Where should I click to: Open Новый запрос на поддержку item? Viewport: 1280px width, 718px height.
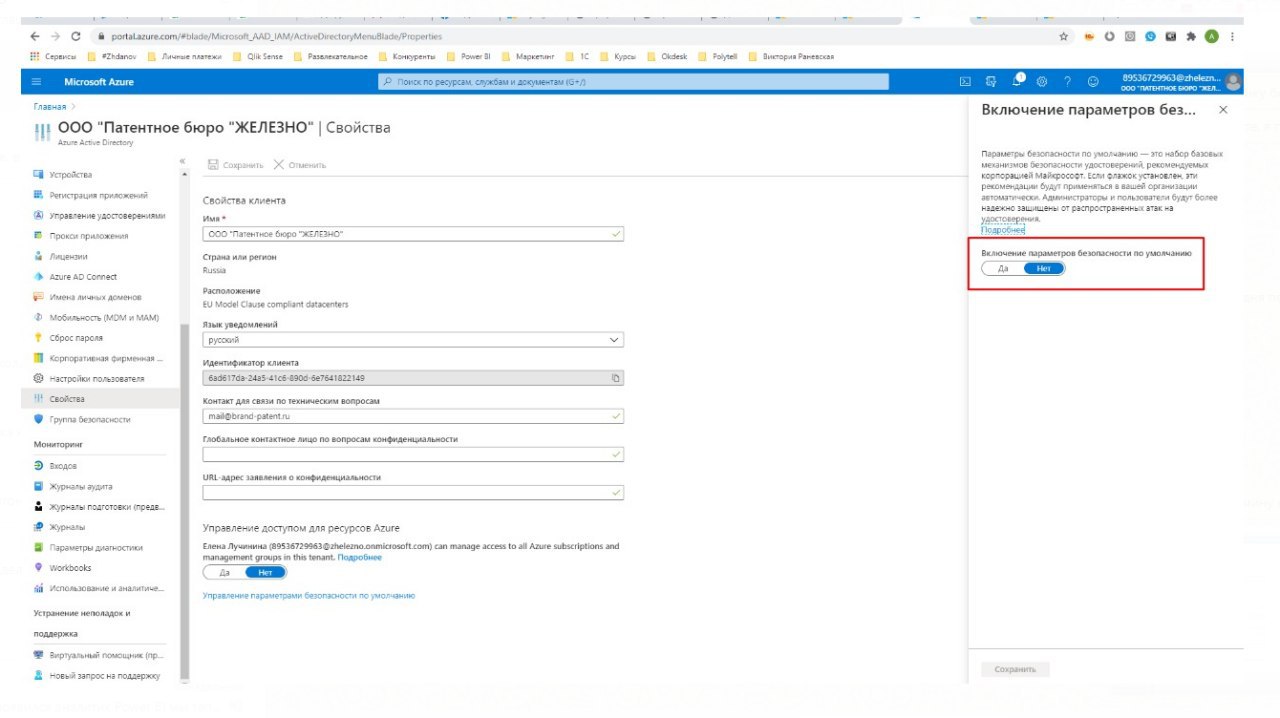pos(105,676)
